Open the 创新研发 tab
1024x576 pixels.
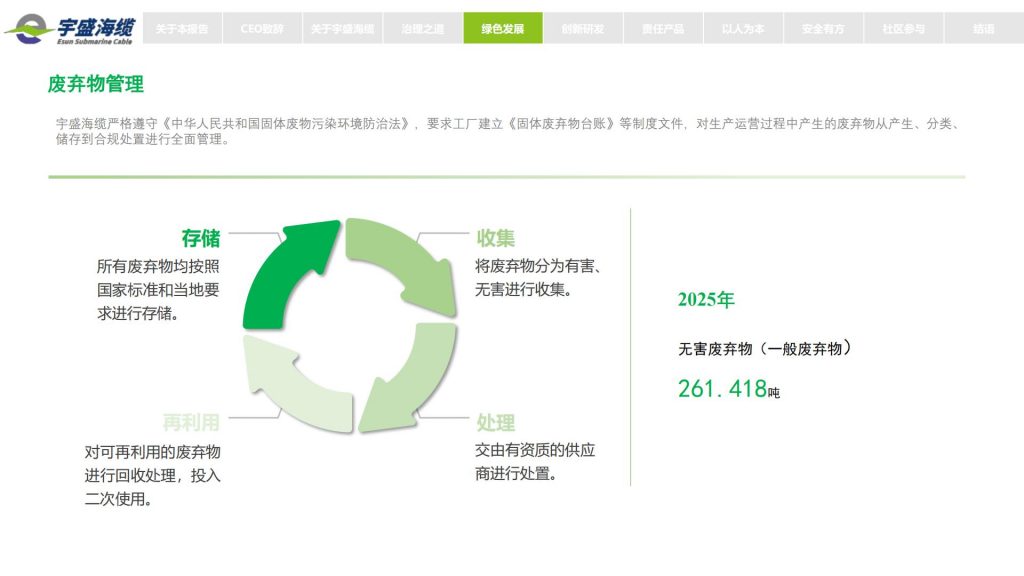[583, 29]
